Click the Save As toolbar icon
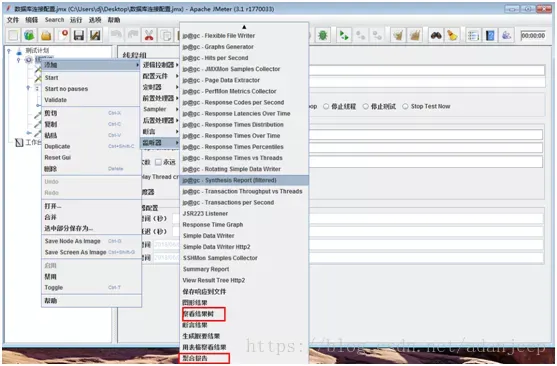This screenshot has width=557, height=366. point(94,35)
